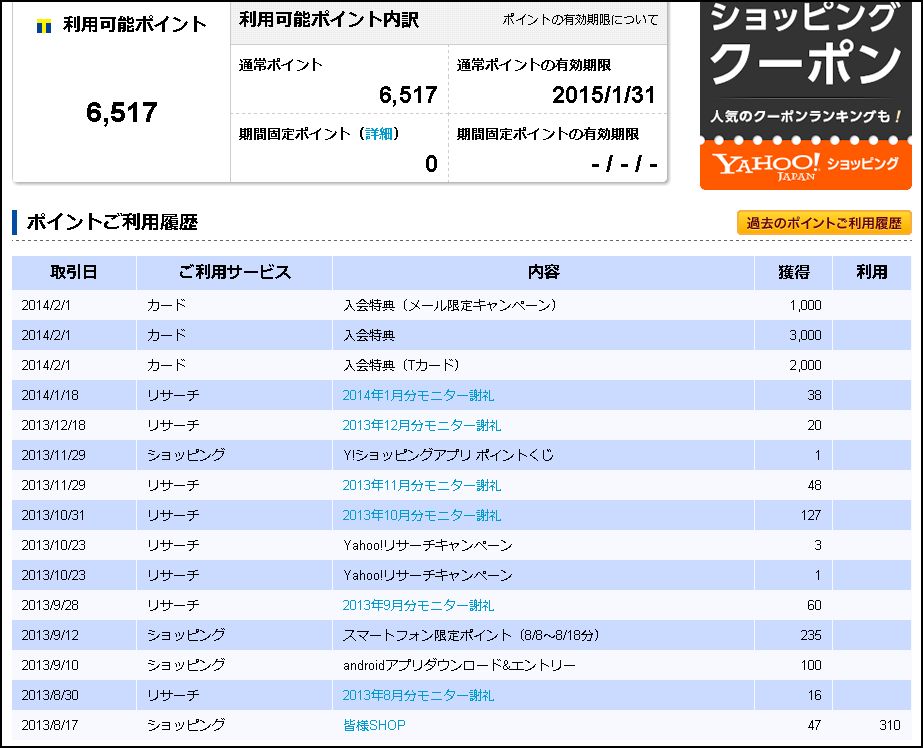The width and height of the screenshot is (923, 748).
Task: Open 2013年9月分モニター謝礼 link
Action: click(x=418, y=605)
